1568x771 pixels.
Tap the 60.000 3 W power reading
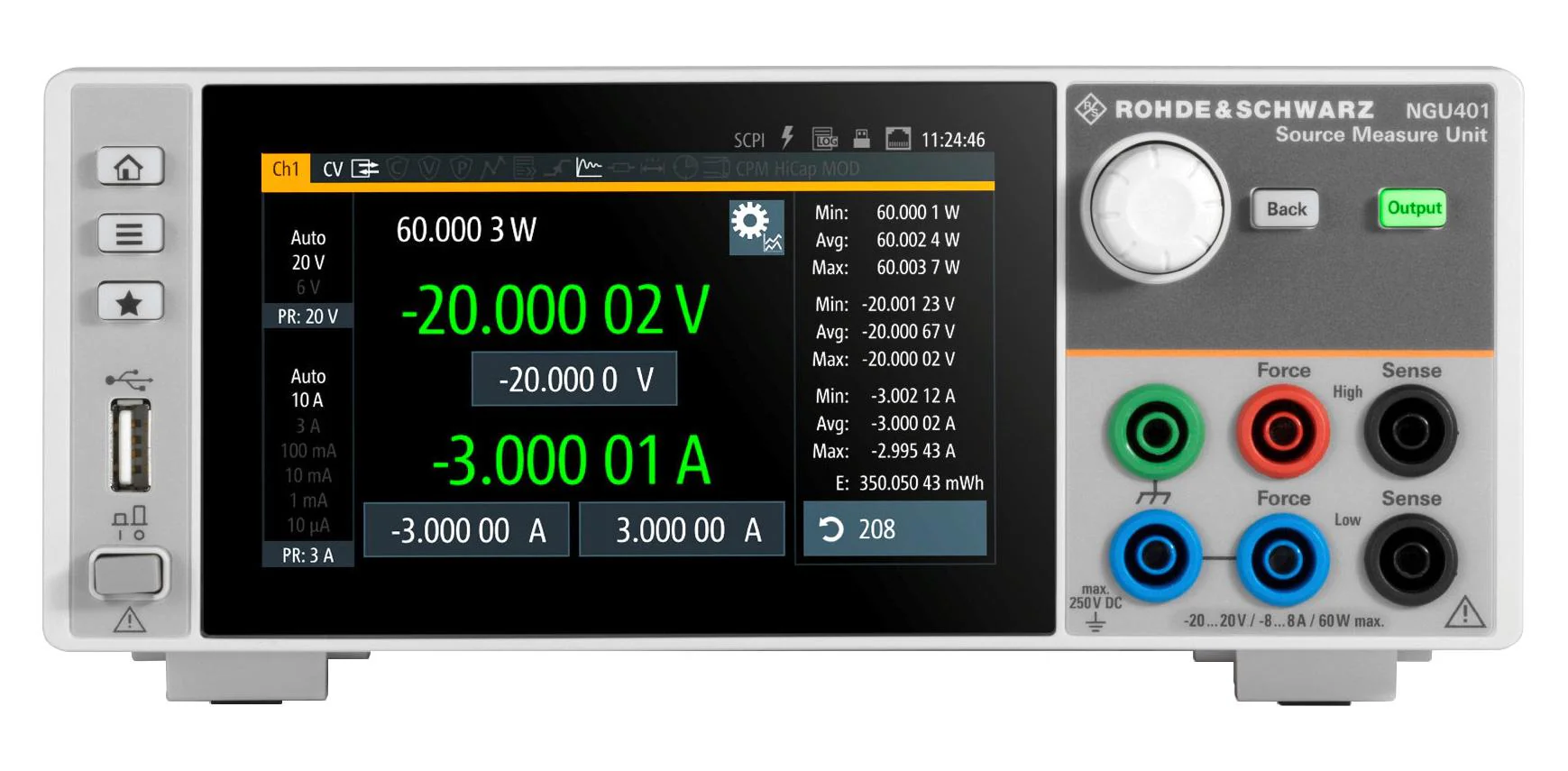point(466,230)
